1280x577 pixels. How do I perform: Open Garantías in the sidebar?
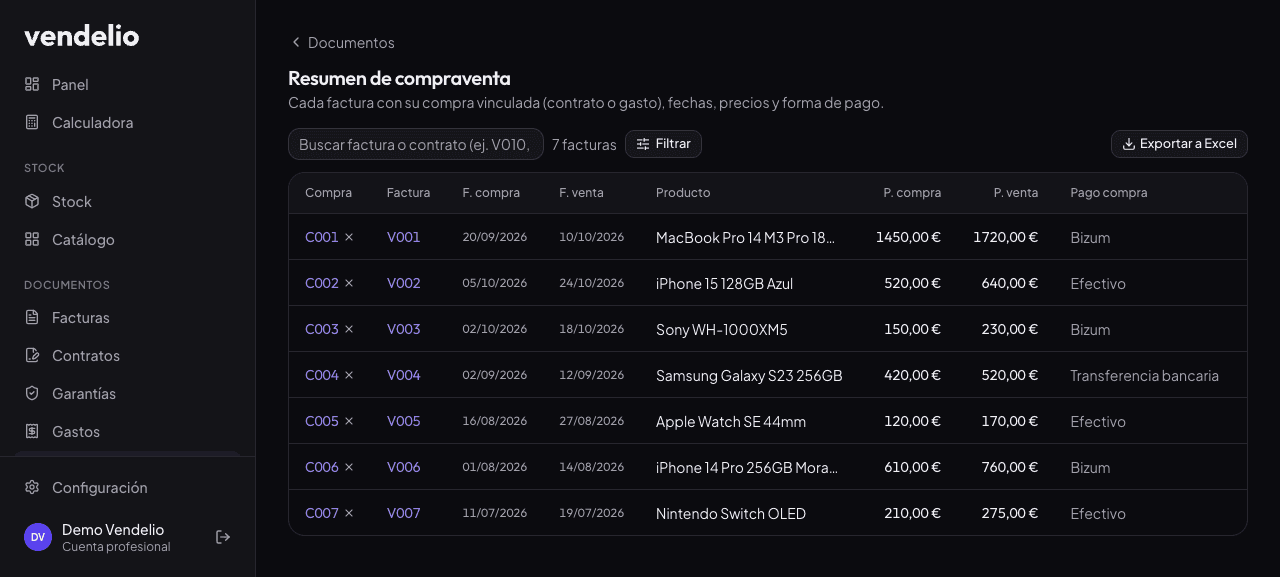click(x=128, y=393)
